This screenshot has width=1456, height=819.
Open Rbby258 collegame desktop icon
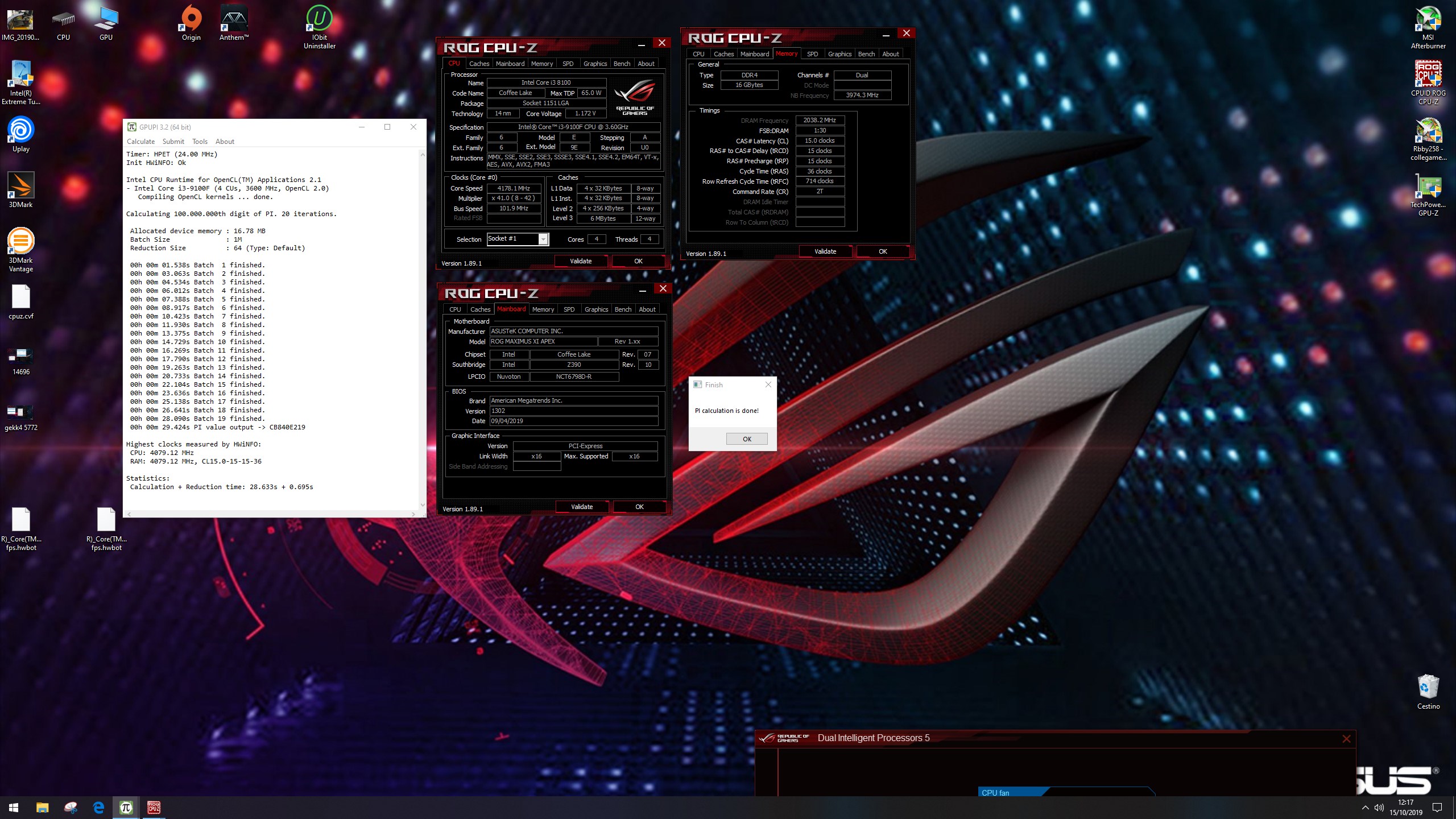1428,139
